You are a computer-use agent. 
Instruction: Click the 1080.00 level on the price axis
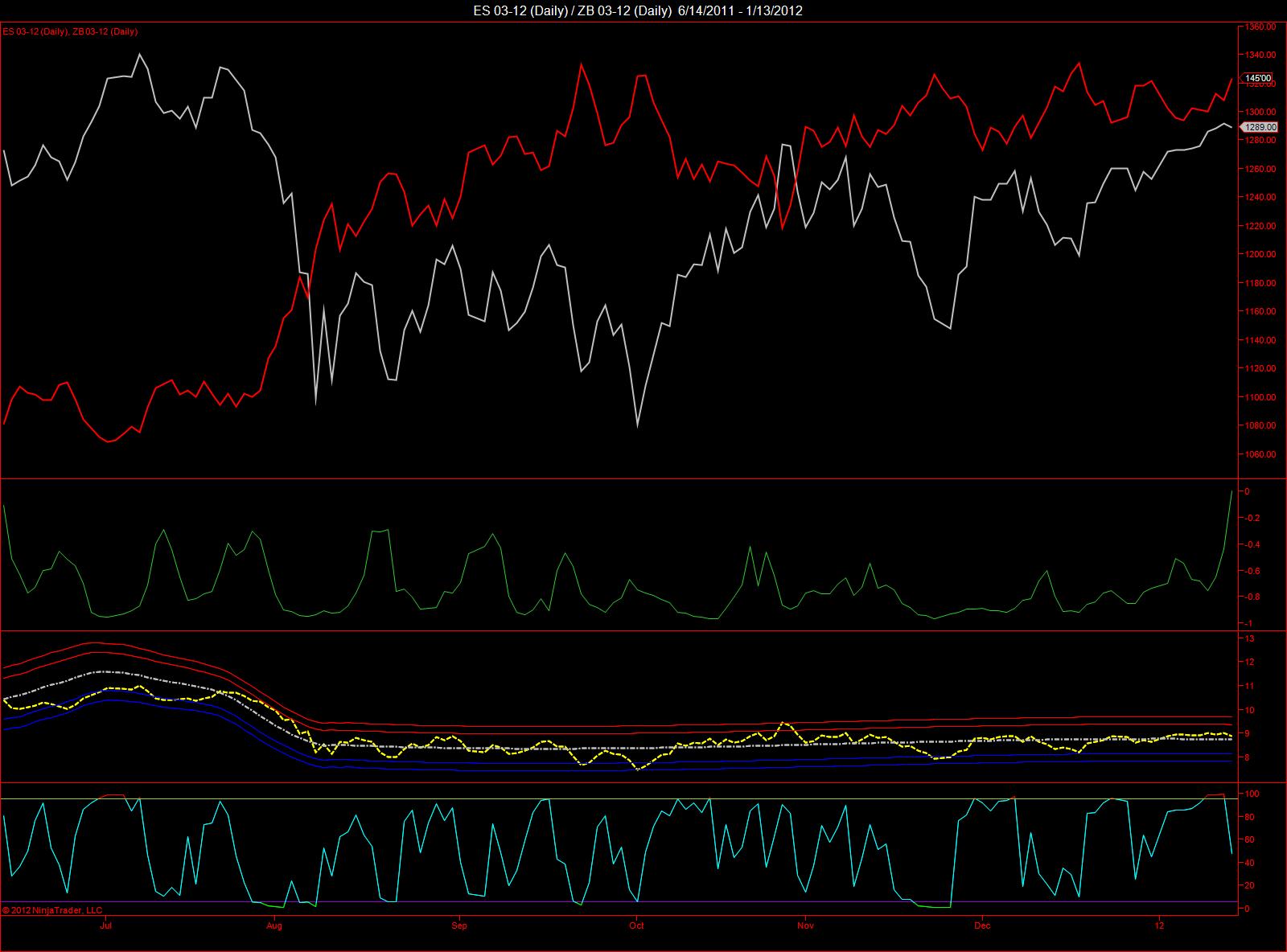pyautogui.click(x=1260, y=425)
